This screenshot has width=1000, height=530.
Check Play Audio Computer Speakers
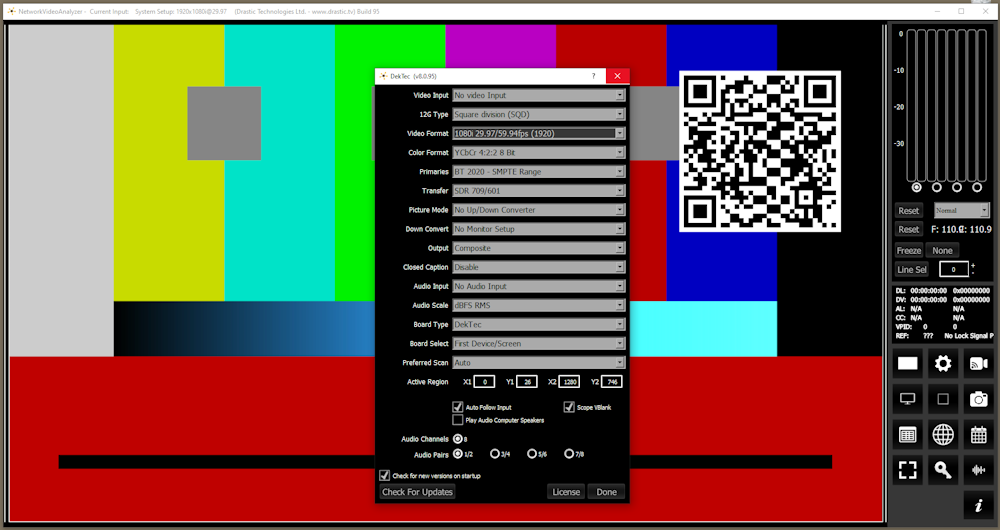457,420
